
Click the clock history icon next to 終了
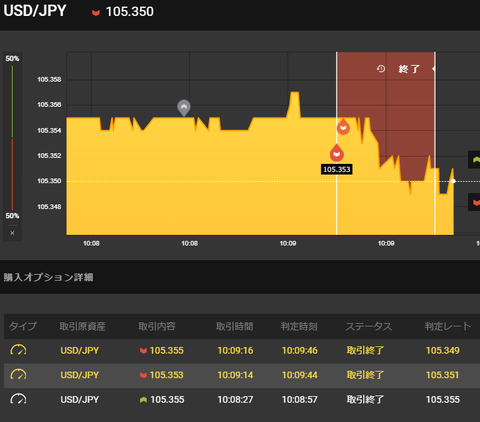click(381, 69)
